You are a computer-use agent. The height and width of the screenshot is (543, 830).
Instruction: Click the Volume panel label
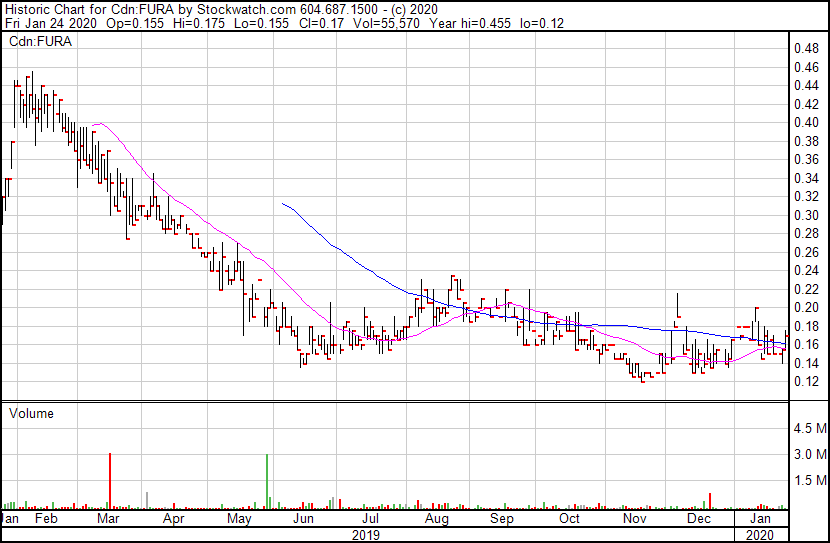point(31,413)
